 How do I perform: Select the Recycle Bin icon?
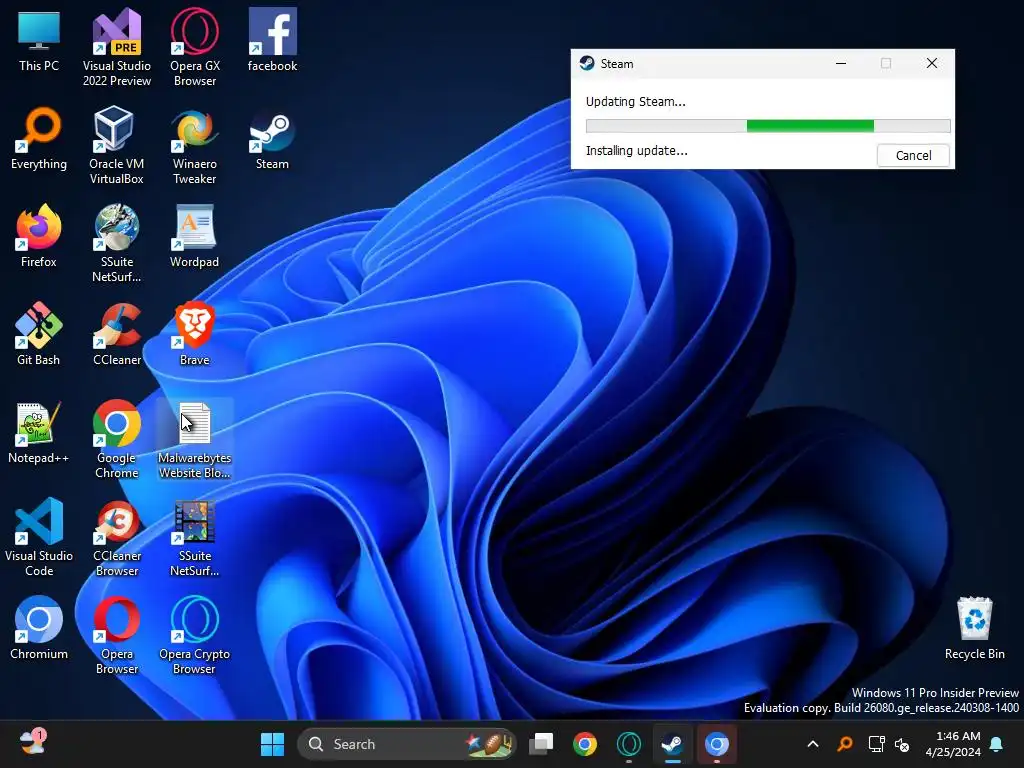(974, 628)
